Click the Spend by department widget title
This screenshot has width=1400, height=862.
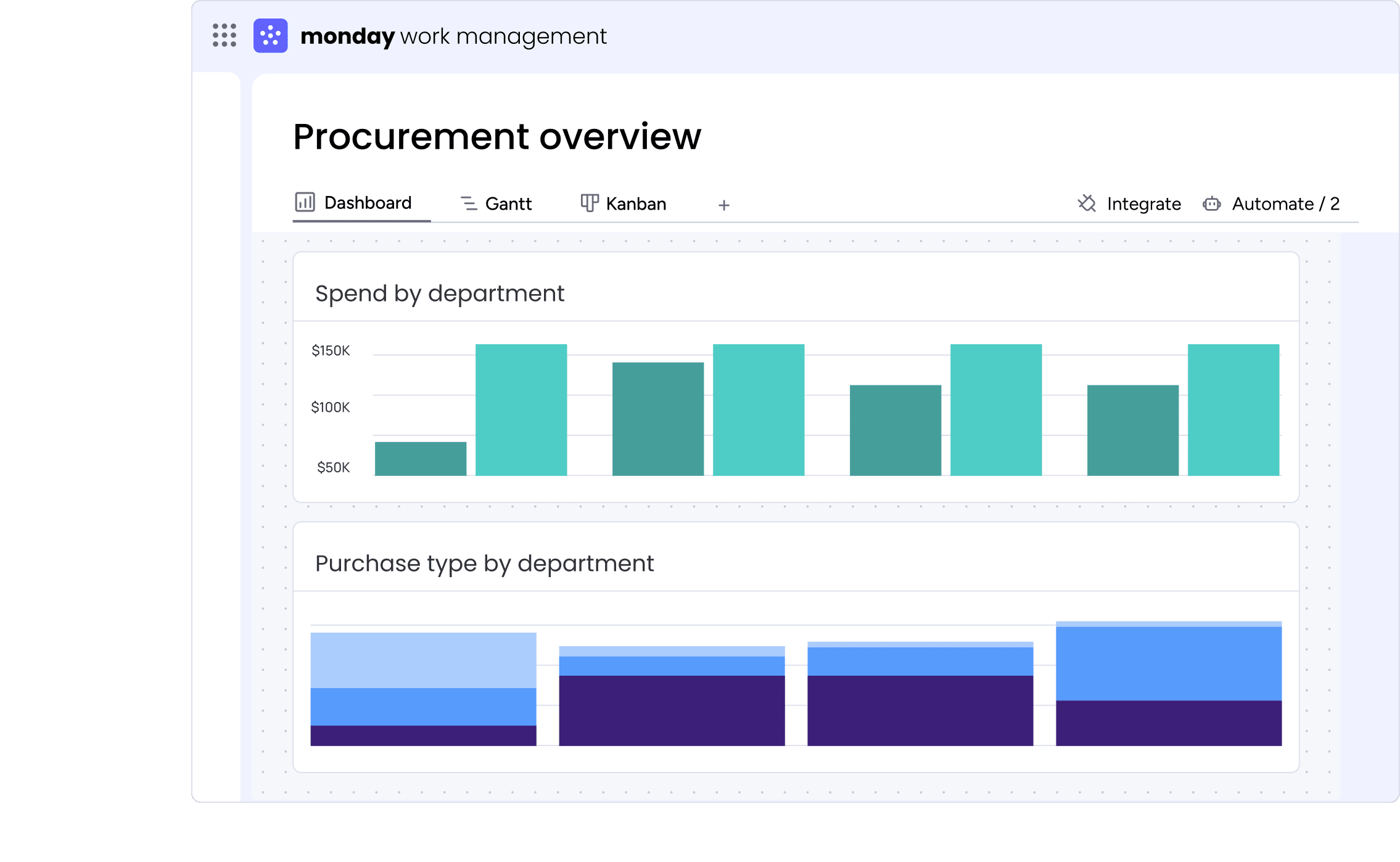[x=440, y=293]
